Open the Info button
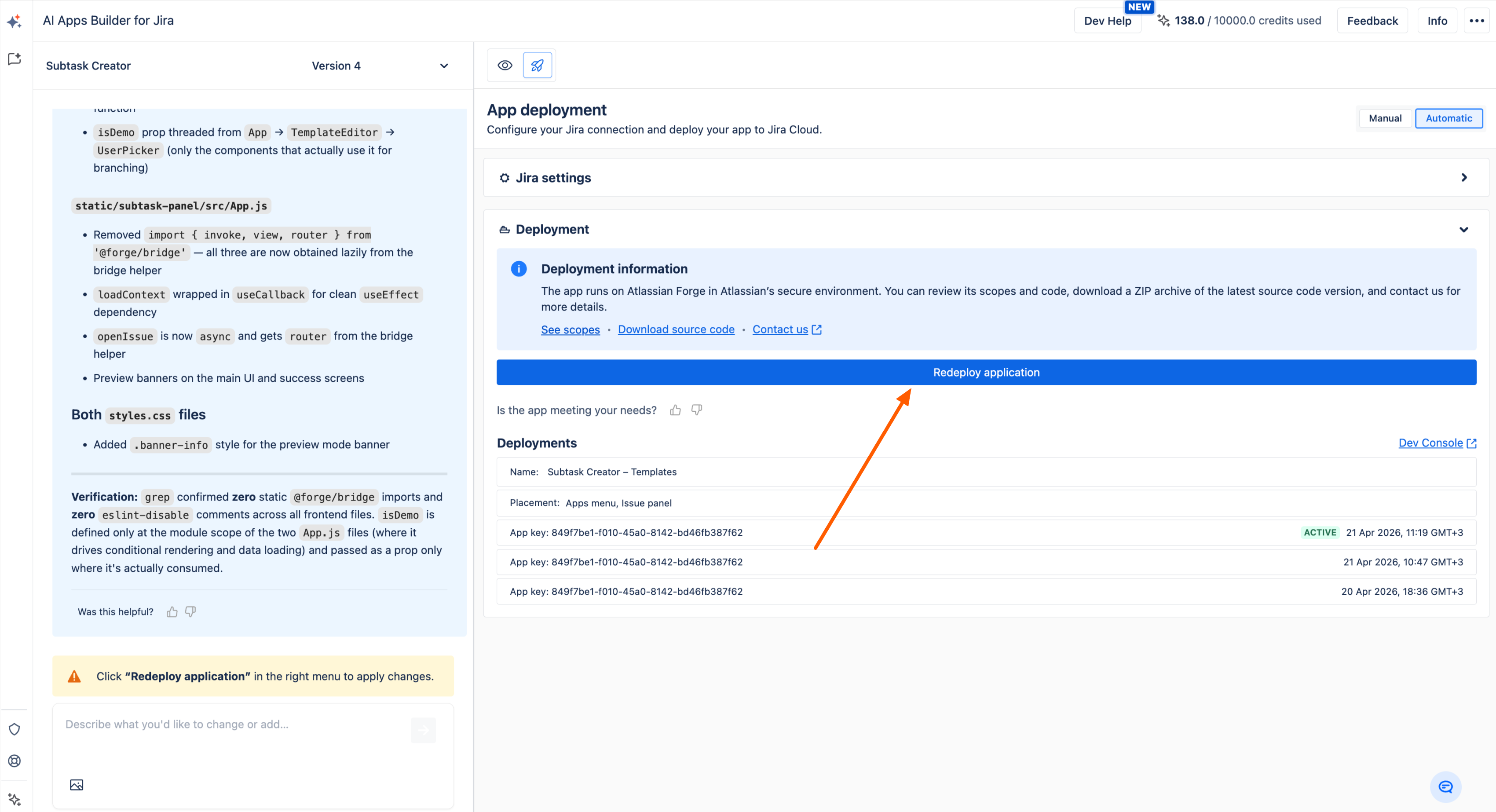The width and height of the screenshot is (1496, 812). point(1437,21)
